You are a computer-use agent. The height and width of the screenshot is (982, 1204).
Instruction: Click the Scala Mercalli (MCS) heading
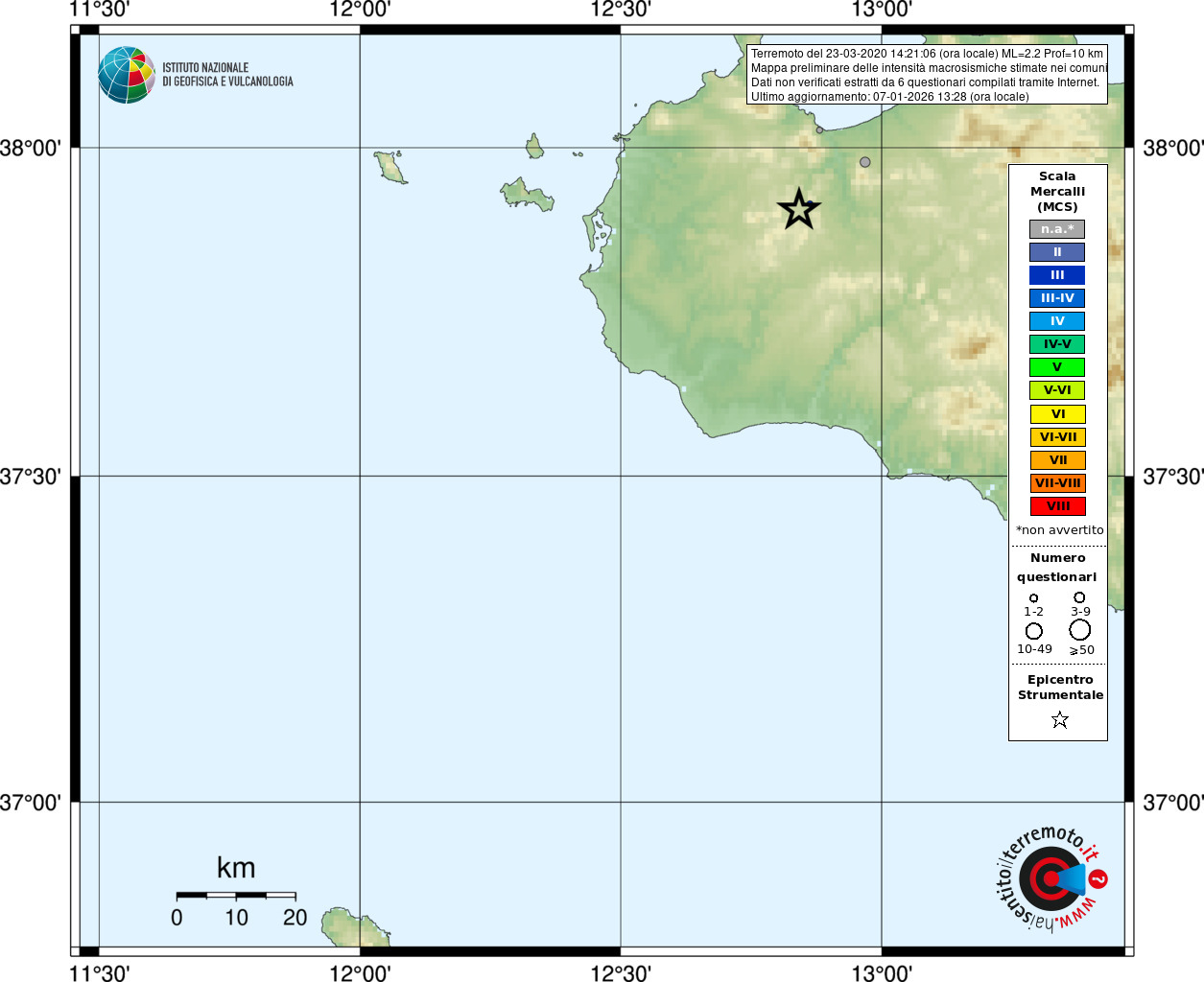point(1057,191)
